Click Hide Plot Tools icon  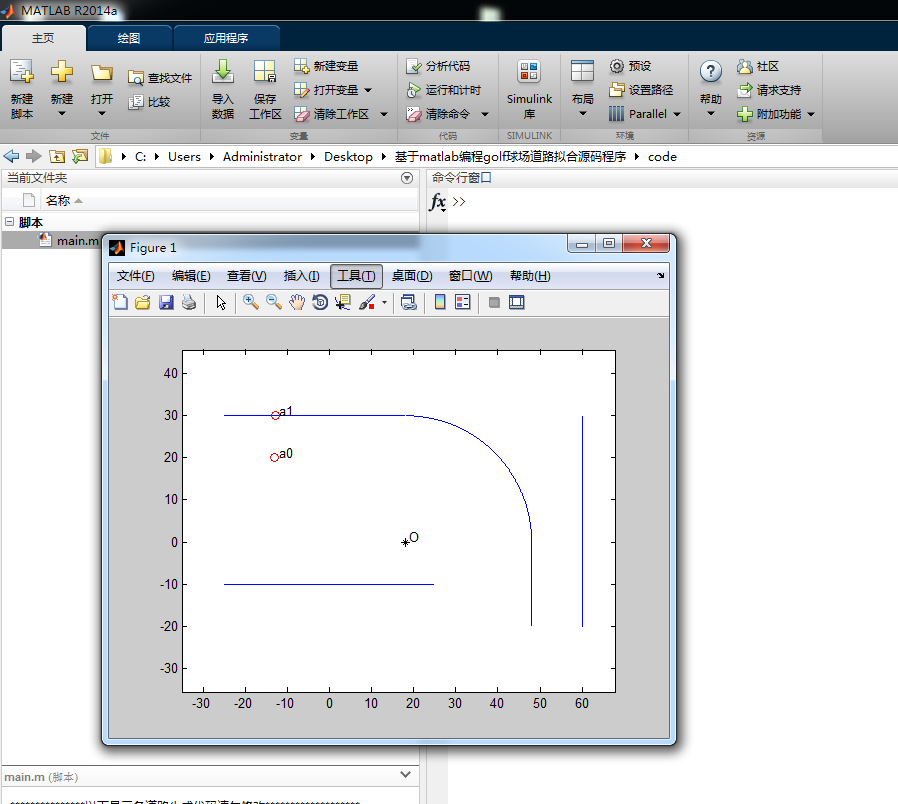pos(494,302)
